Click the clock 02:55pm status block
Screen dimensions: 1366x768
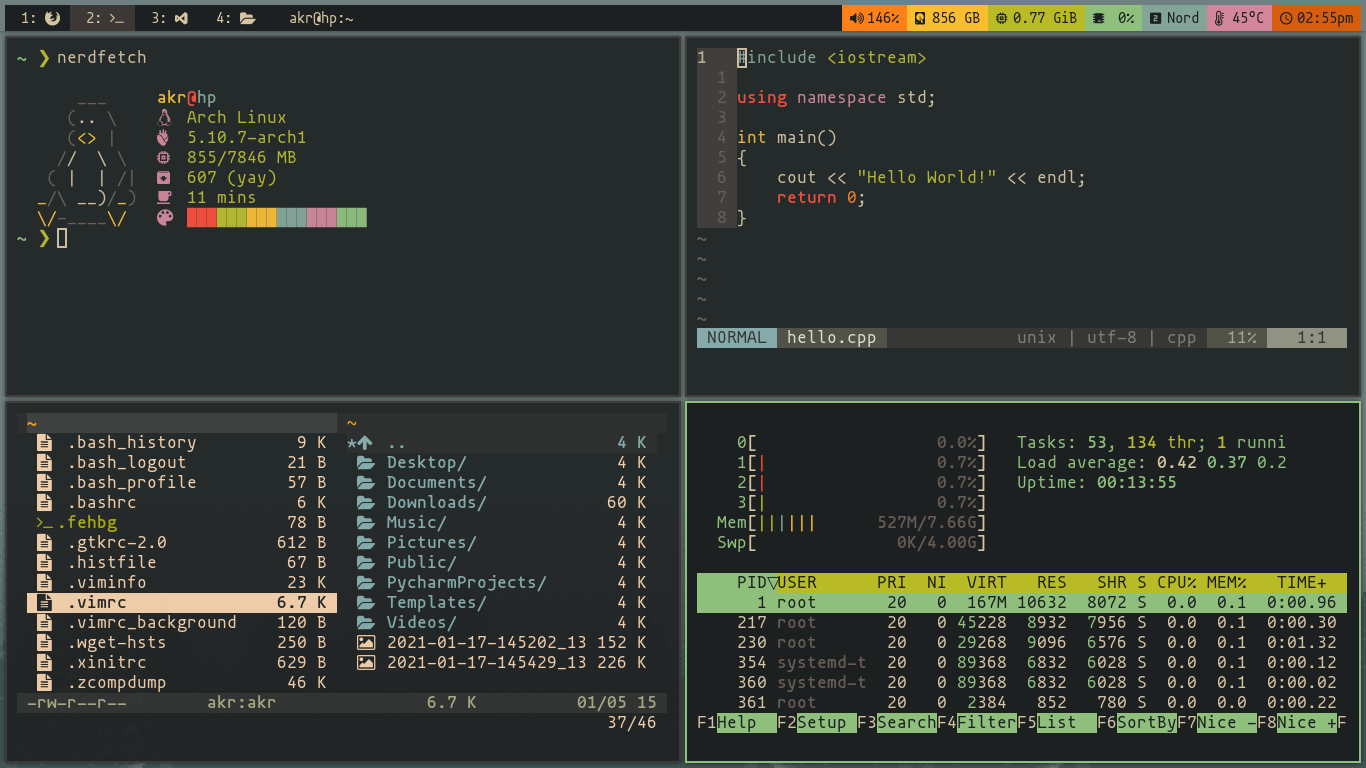1317,18
